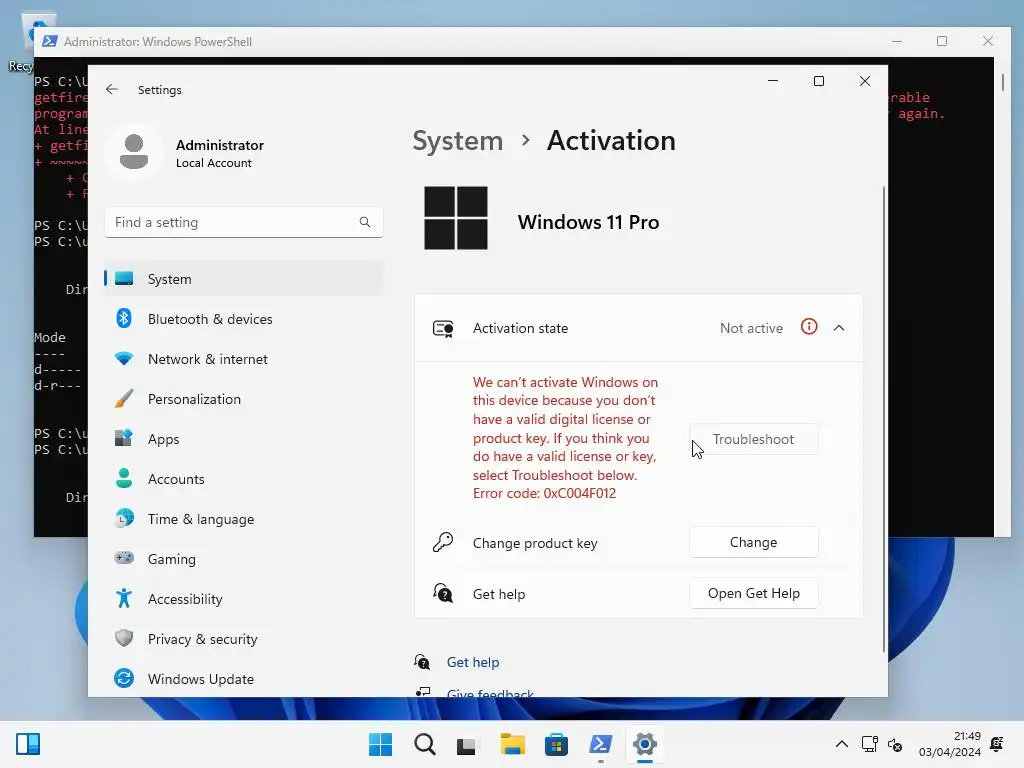This screenshot has height=768, width=1024.
Task: Open the Administrator account avatar
Action: [134, 152]
